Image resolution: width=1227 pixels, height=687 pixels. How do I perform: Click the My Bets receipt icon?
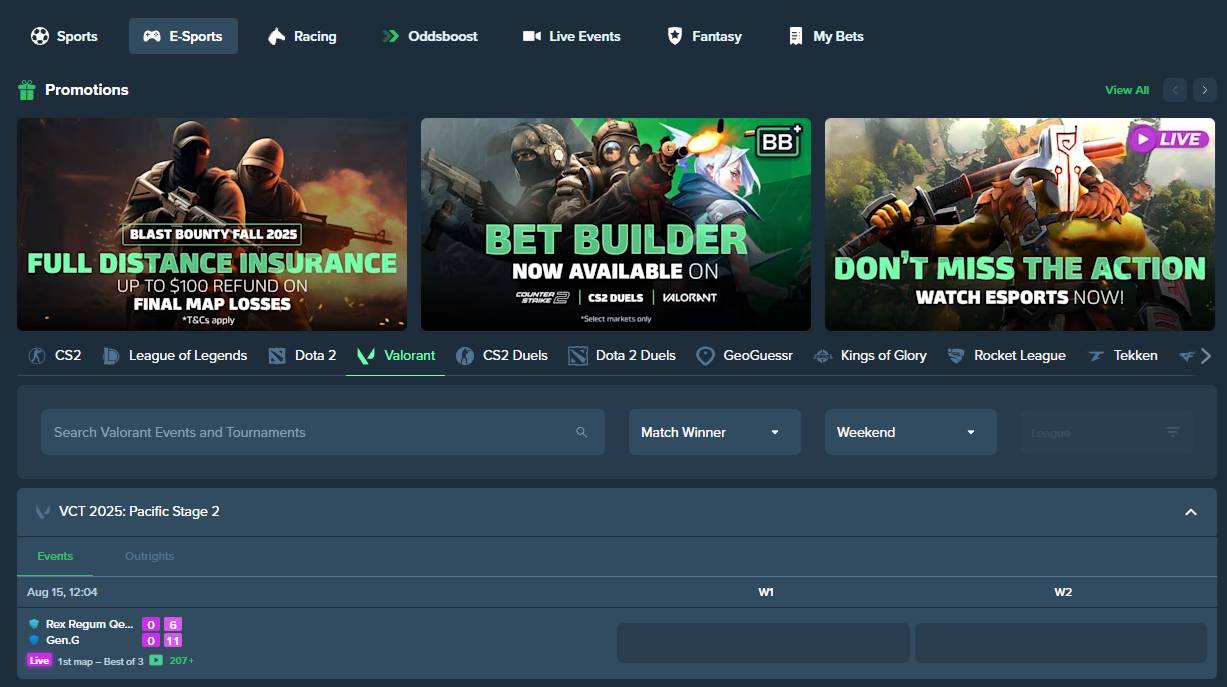pos(796,36)
